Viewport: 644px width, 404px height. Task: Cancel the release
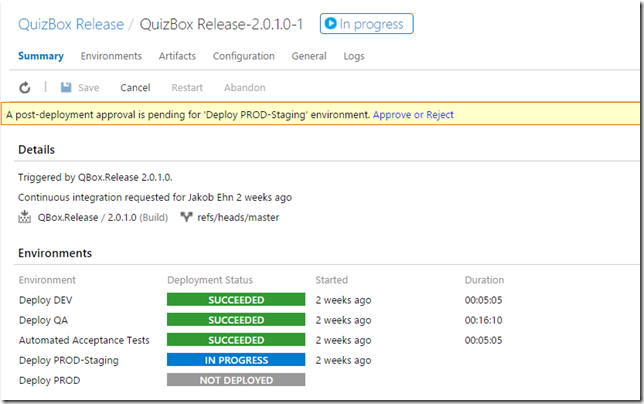pos(135,87)
